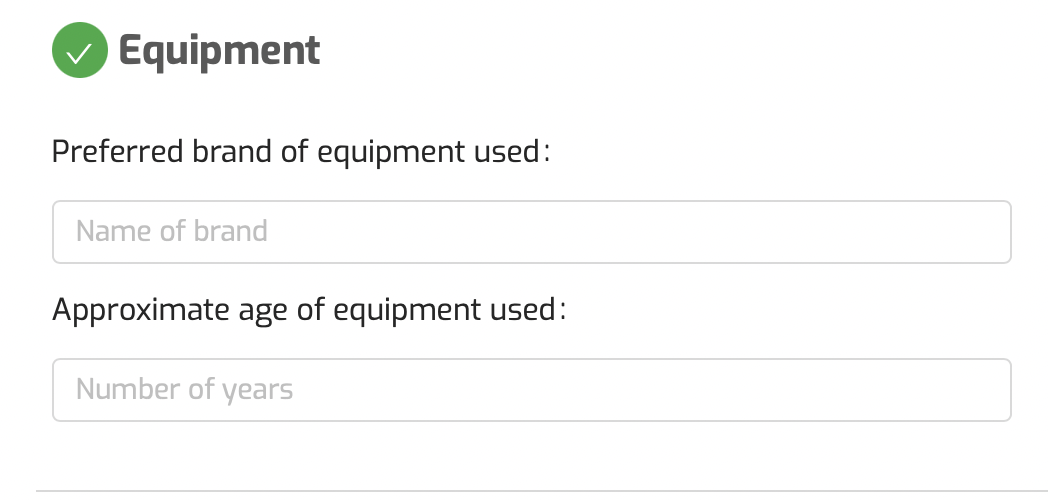Screen dimensions: 1048x500
Task: Click the Preferred brand of equipment label
Action: [301, 152]
